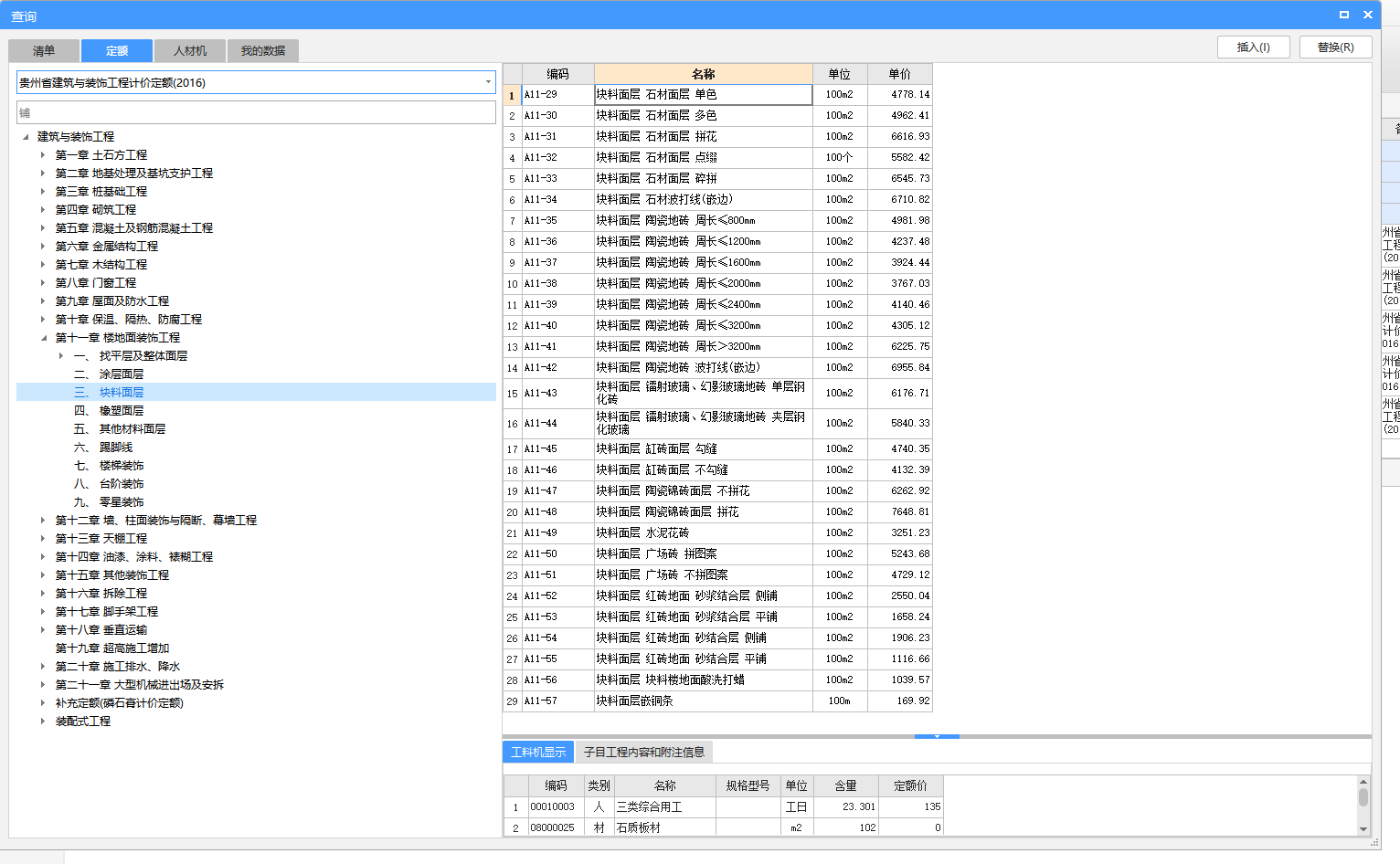This screenshot has width=1400, height=864.
Task: Select 第四章 砌筑工程 in tree
Action: (x=96, y=210)
